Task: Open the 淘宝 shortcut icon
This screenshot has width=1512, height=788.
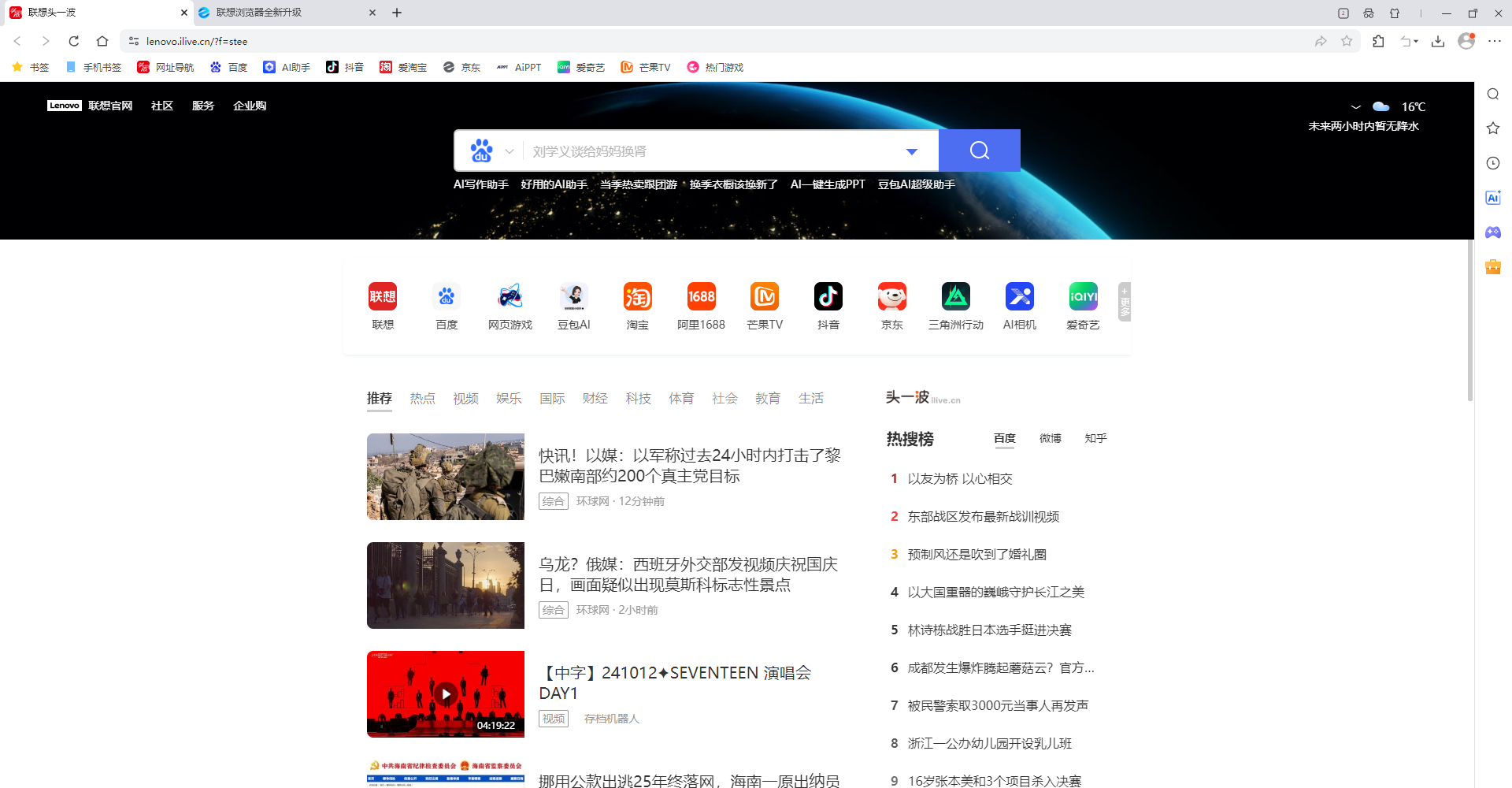Action: (638, 297)
